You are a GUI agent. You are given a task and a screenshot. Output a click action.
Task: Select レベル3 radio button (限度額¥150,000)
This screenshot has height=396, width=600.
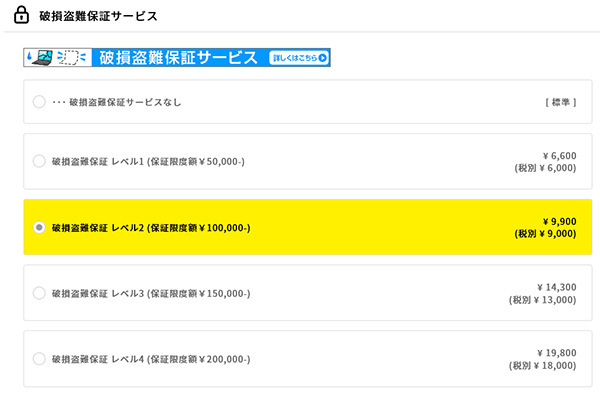coord(39,293)
